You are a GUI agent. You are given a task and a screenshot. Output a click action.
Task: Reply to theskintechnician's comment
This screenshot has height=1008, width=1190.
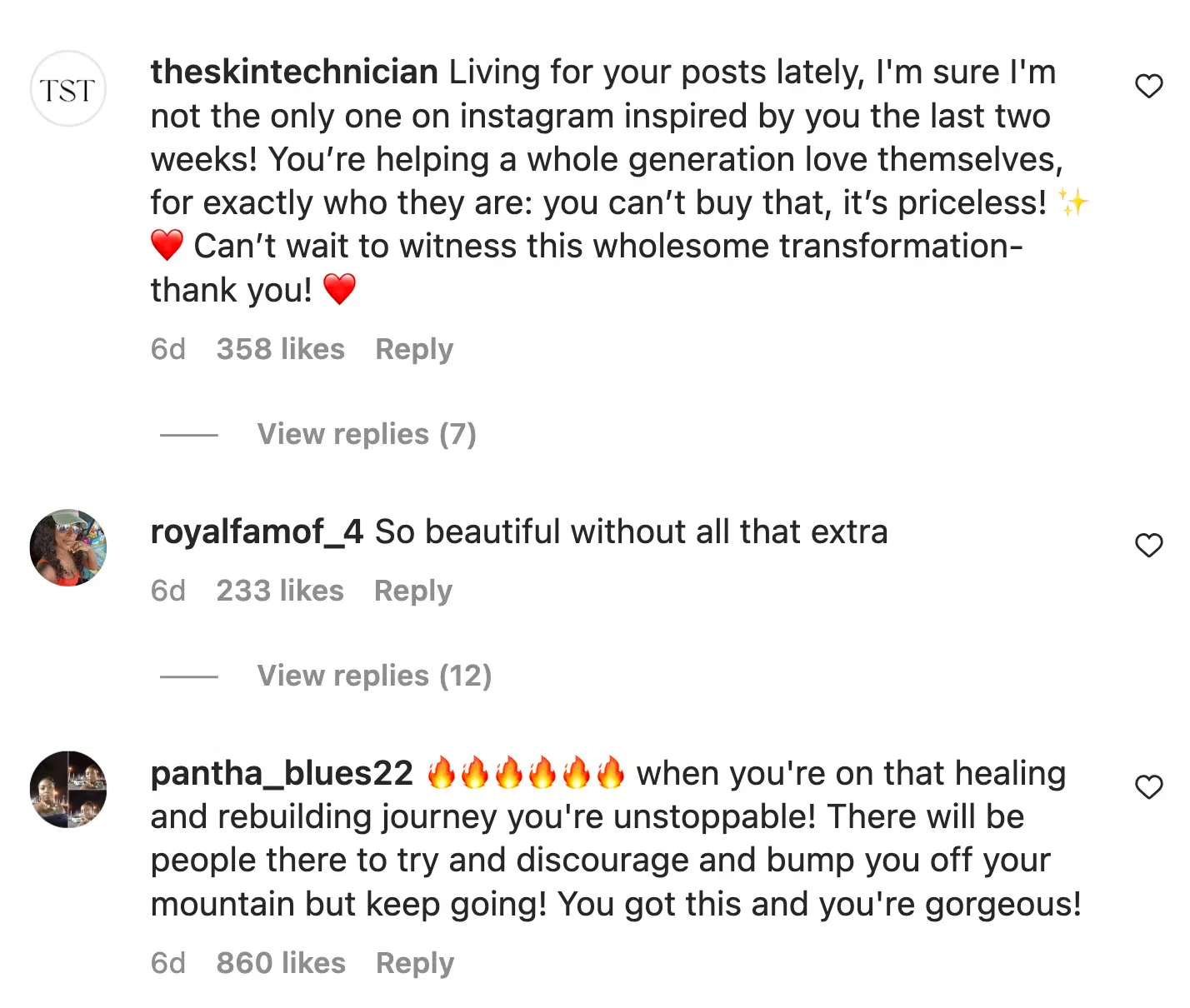(x=414, y=349)
